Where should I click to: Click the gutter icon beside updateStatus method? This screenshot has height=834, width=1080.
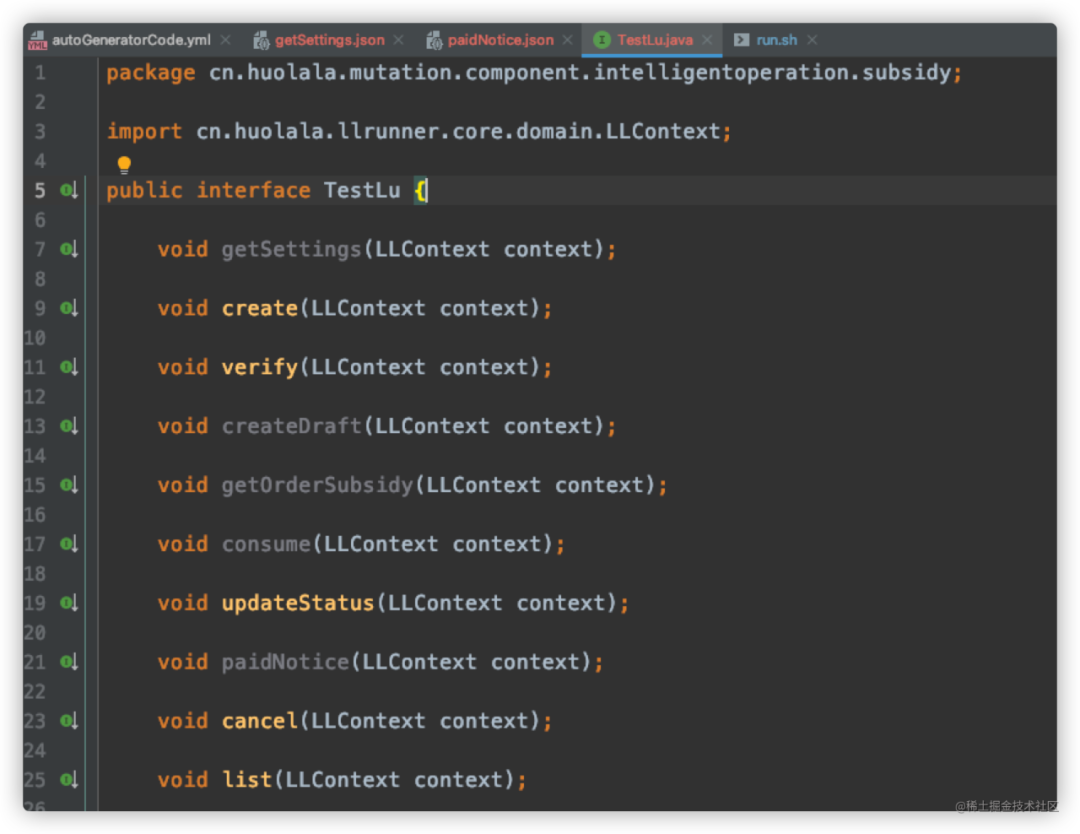(69, 603)
